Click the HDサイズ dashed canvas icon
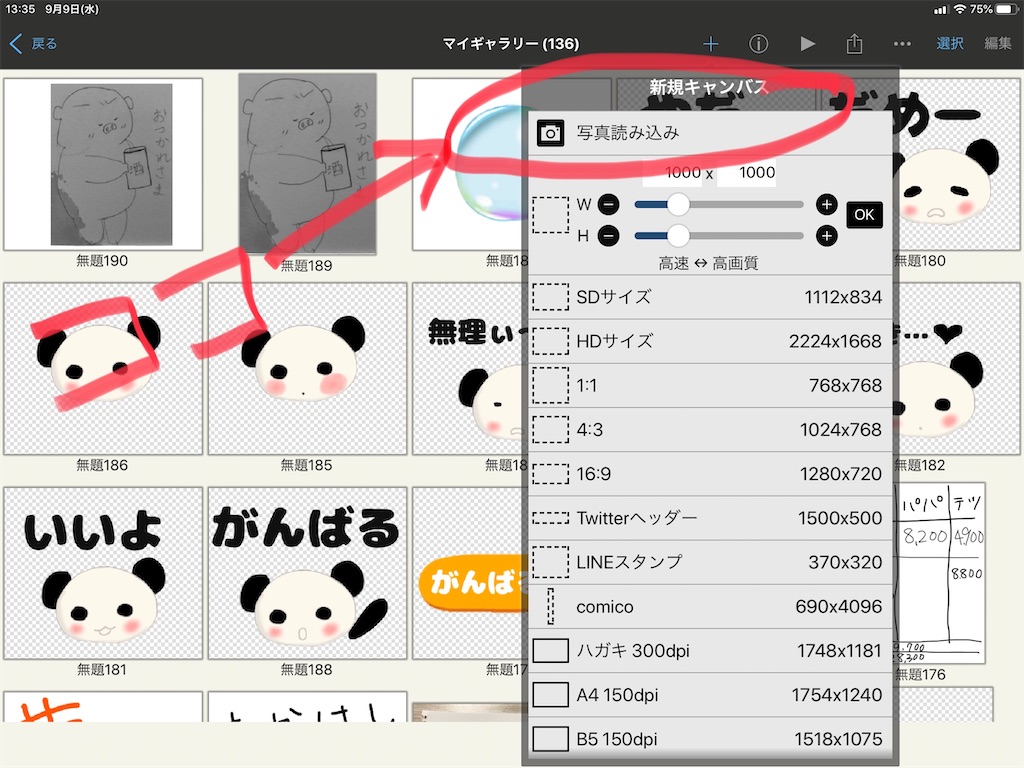1024x768 pixels. [551, 341]
